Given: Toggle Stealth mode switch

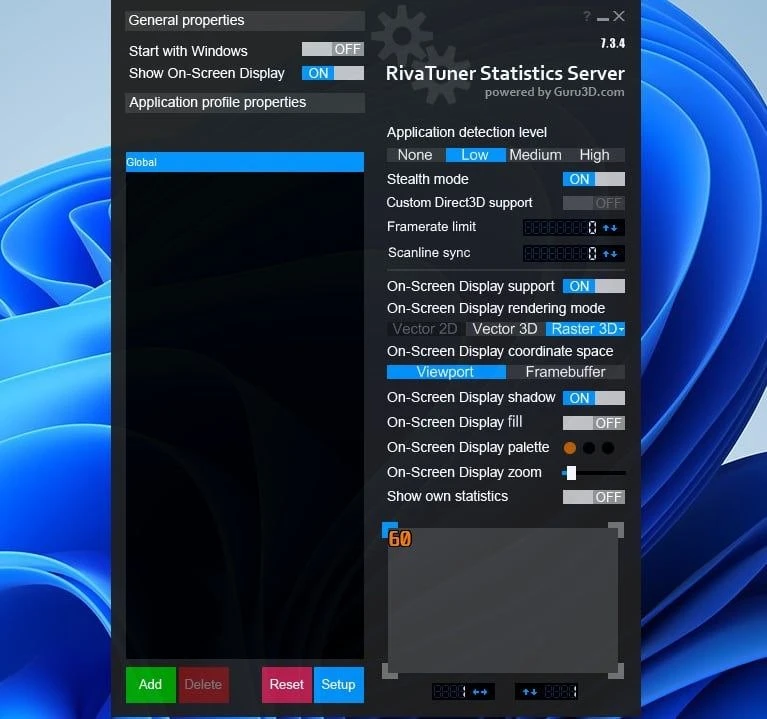Looking at the screenshot, I should point(594,179).
